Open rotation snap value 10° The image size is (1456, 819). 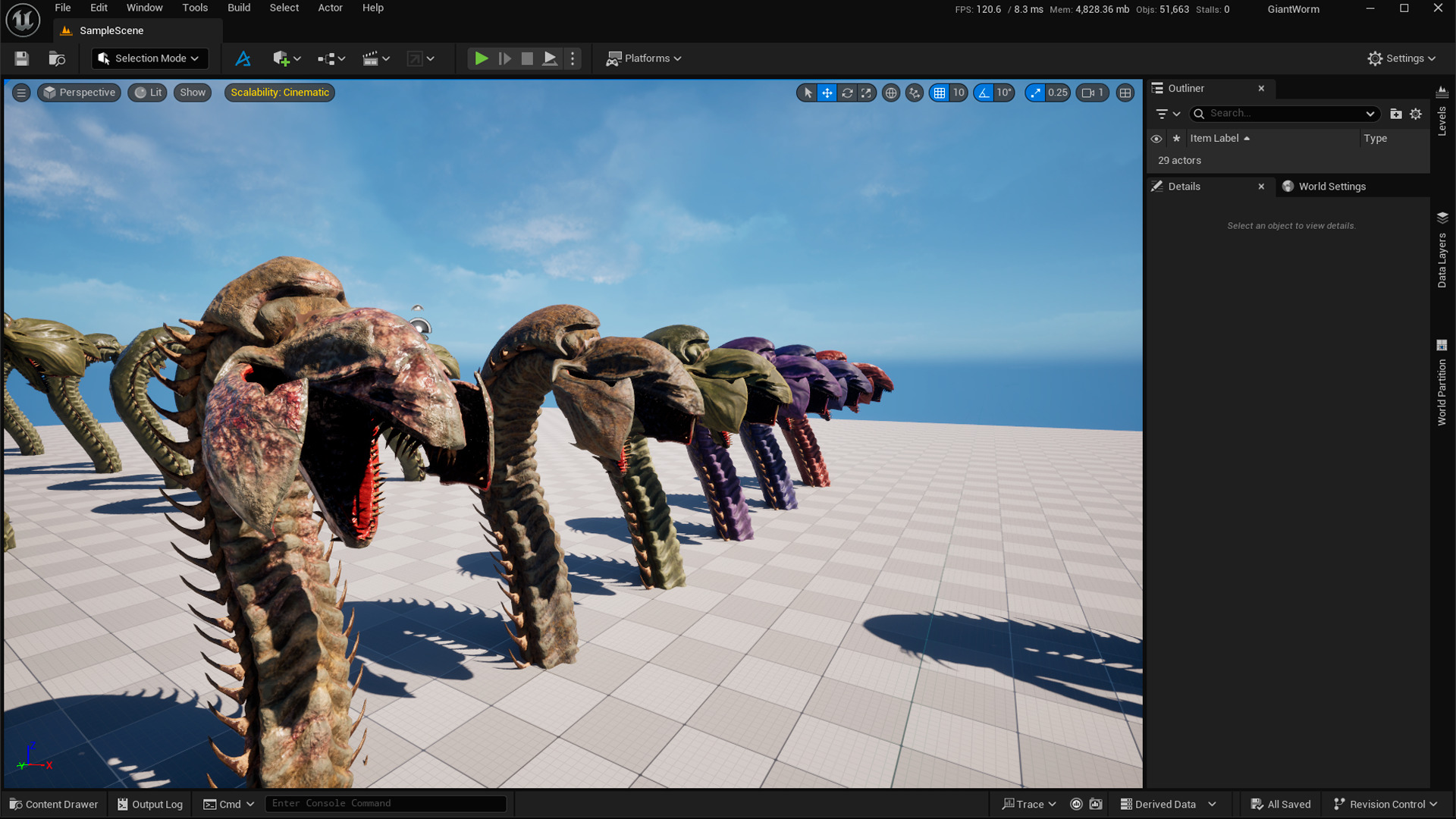click(x=1004, y=93)
